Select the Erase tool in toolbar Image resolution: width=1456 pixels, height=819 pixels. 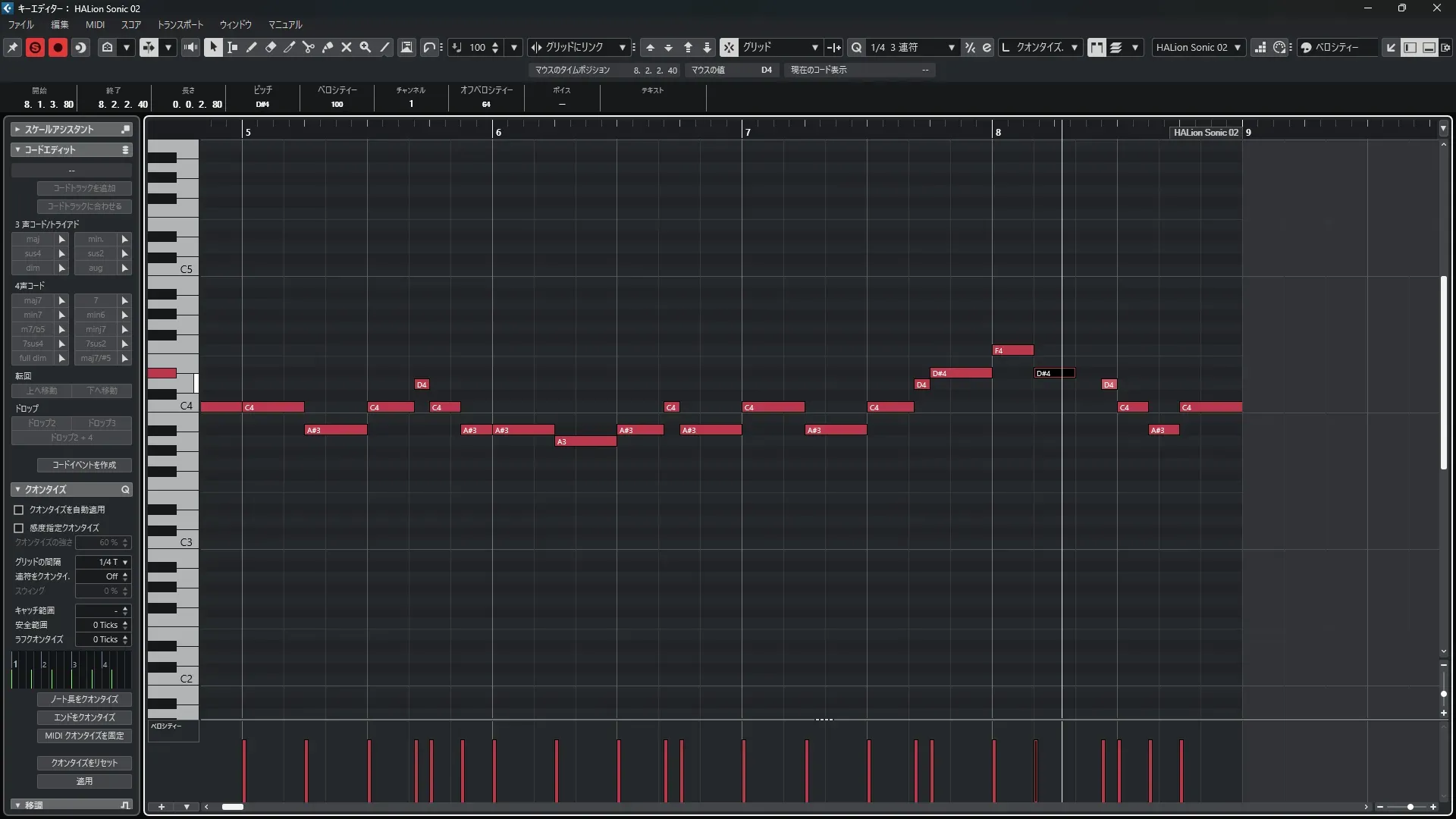[x=271, y=47]
